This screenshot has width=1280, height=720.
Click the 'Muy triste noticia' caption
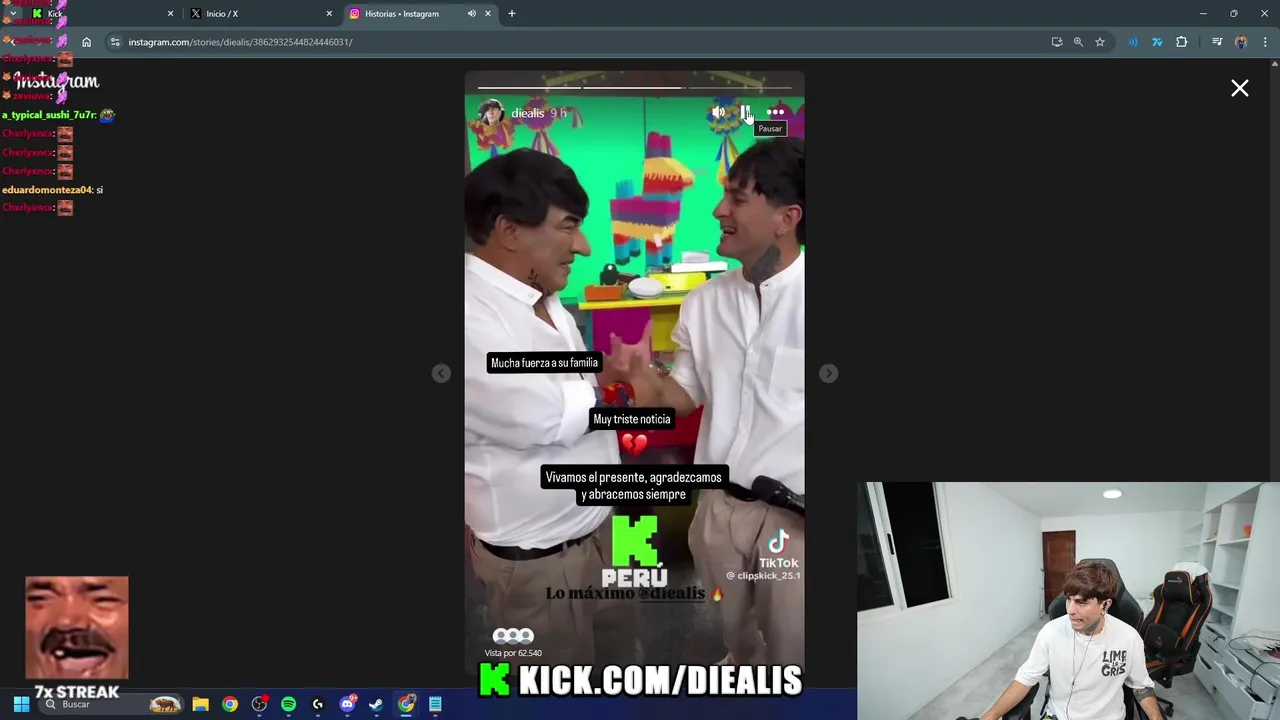(631, 419)
